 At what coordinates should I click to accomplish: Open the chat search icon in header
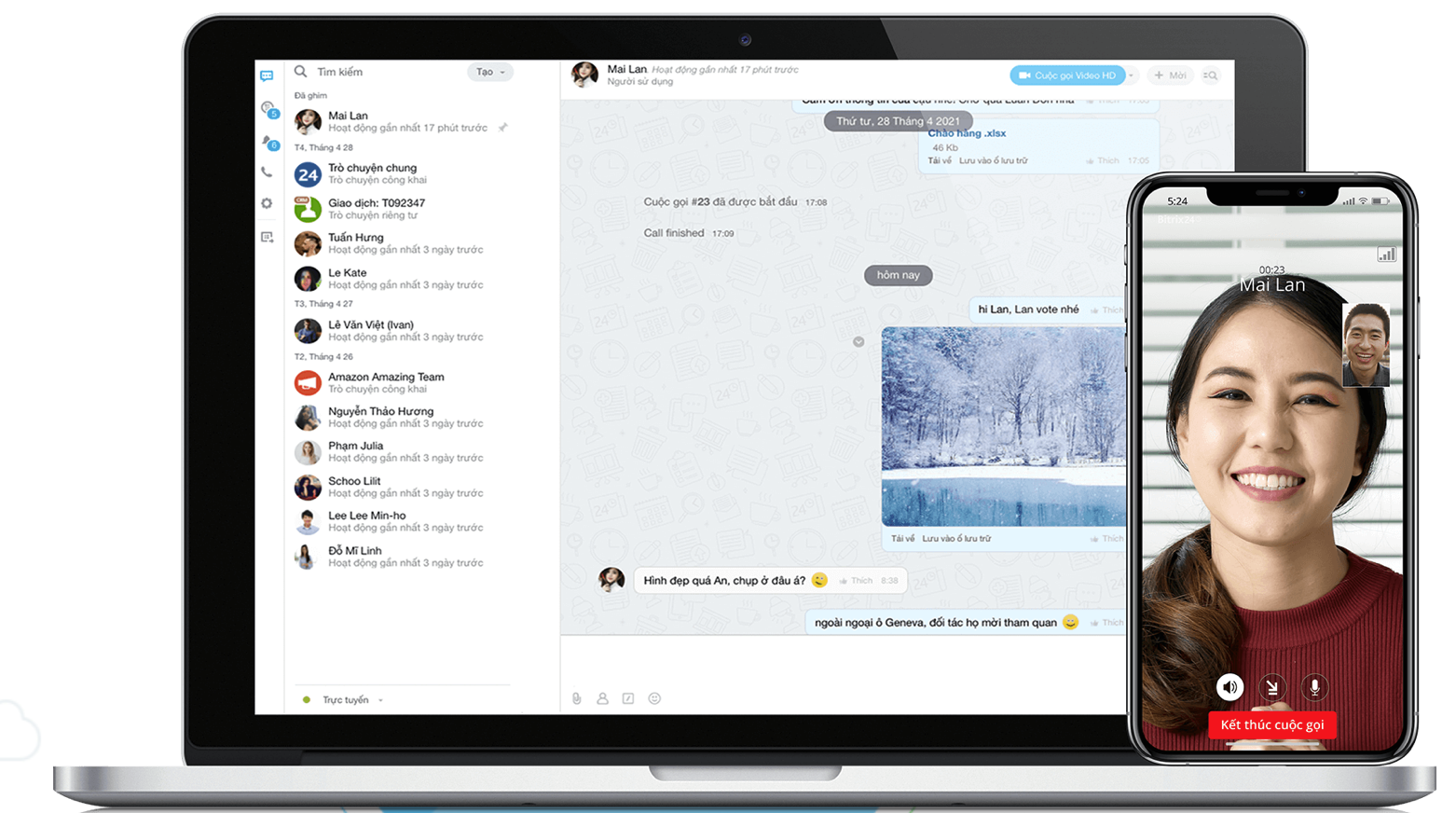coord(1210,76)
